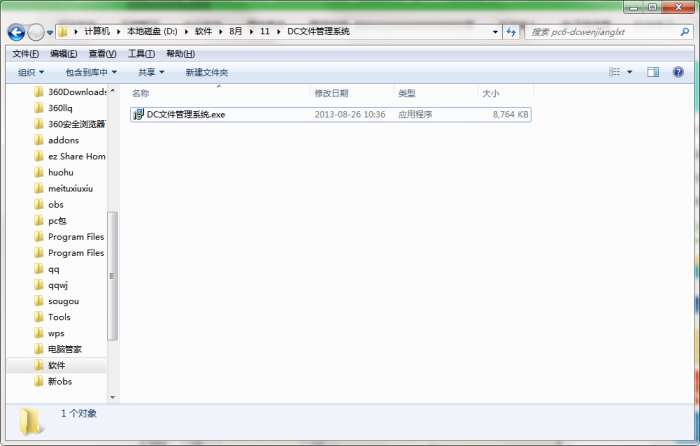This screenshot has height=446, width=700.
Task: Select the meituxiuxiu folder
Action: (70, 188)
